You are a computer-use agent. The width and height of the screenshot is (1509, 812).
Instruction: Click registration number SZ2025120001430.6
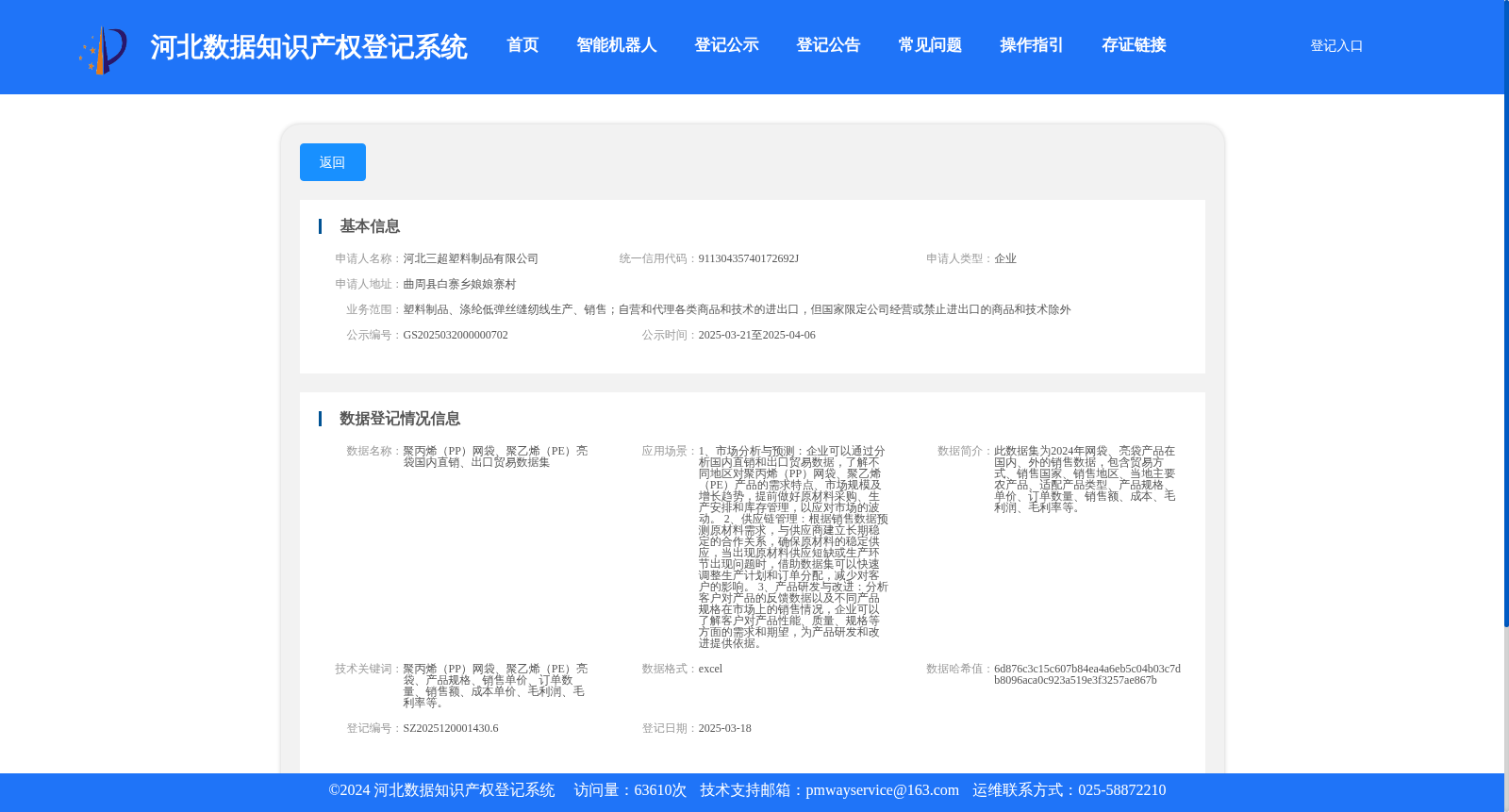coord(451,728)
